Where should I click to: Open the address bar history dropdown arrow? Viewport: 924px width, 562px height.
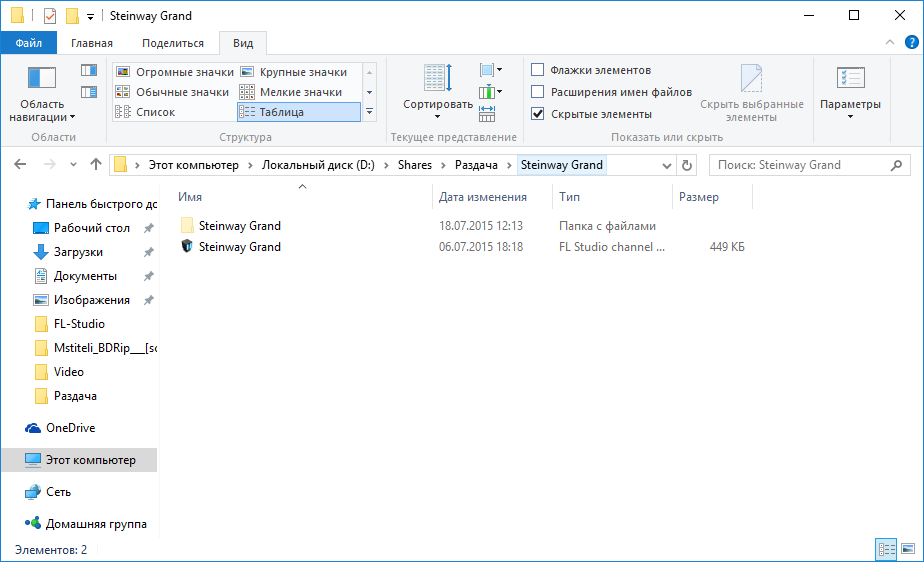tap(667, 165)
